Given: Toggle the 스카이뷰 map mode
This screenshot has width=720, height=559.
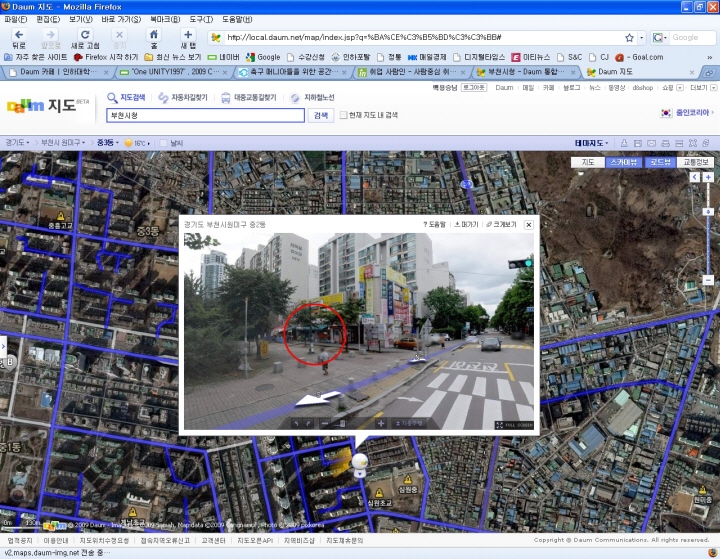Looking at the screenshot, I should [x=623, y=162].
